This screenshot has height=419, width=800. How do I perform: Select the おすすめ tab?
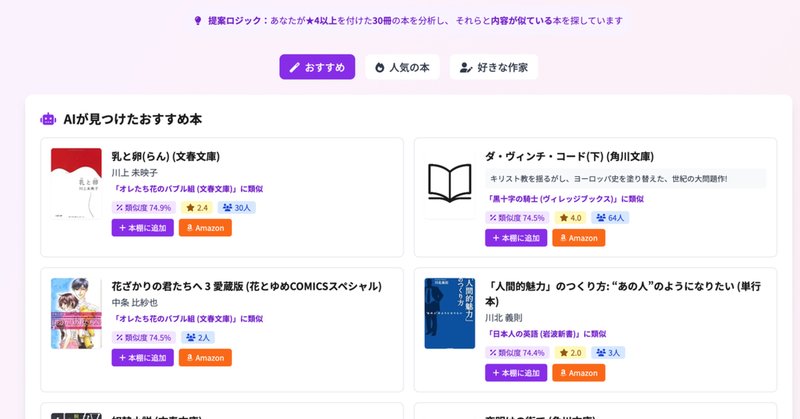click(317, 67)
